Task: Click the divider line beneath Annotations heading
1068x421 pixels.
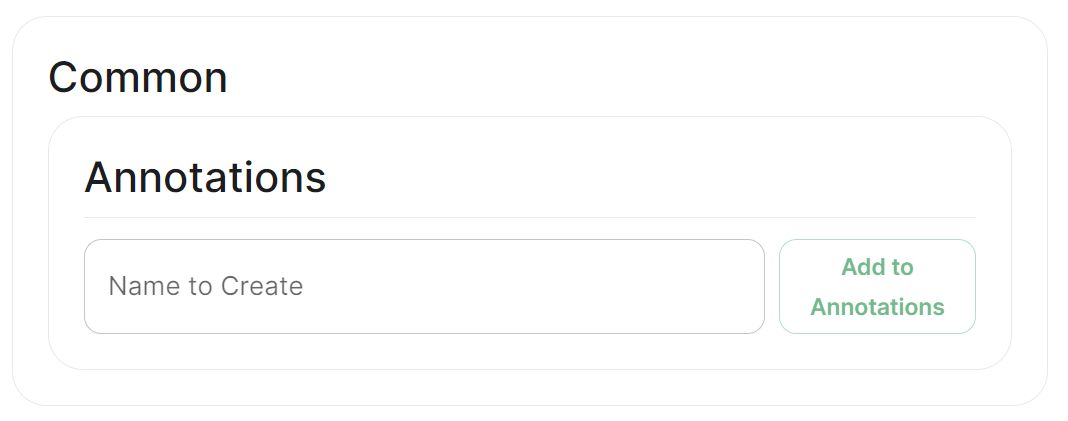Action: (x=530, y=217)
